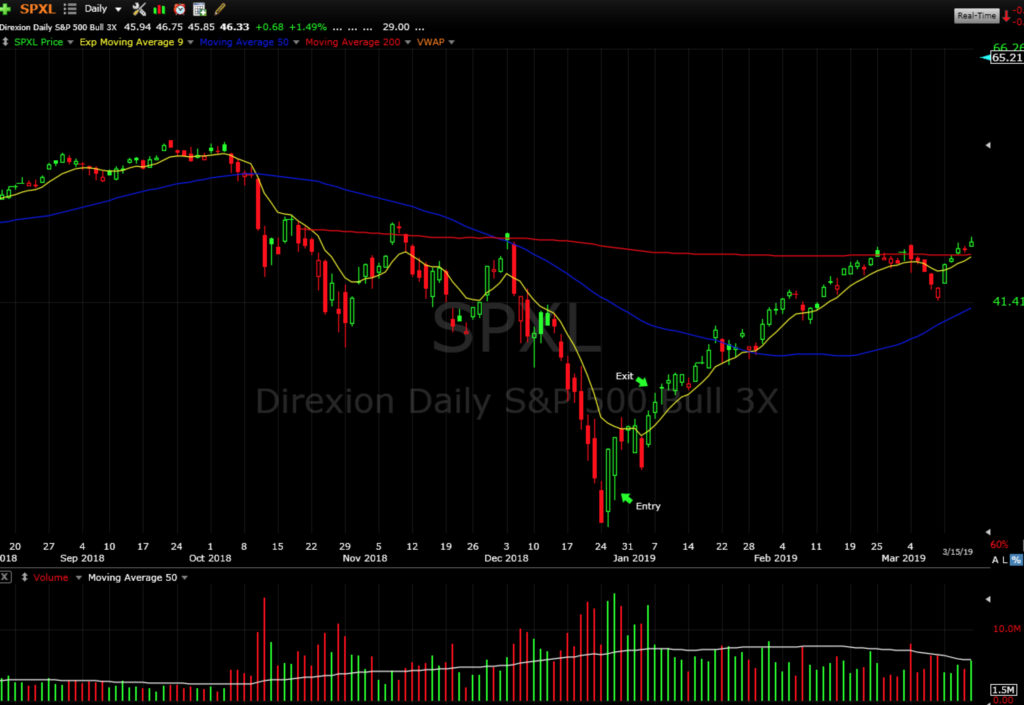Click the 60% red axis label
The image size is (1024, 705).
point(999,544)
